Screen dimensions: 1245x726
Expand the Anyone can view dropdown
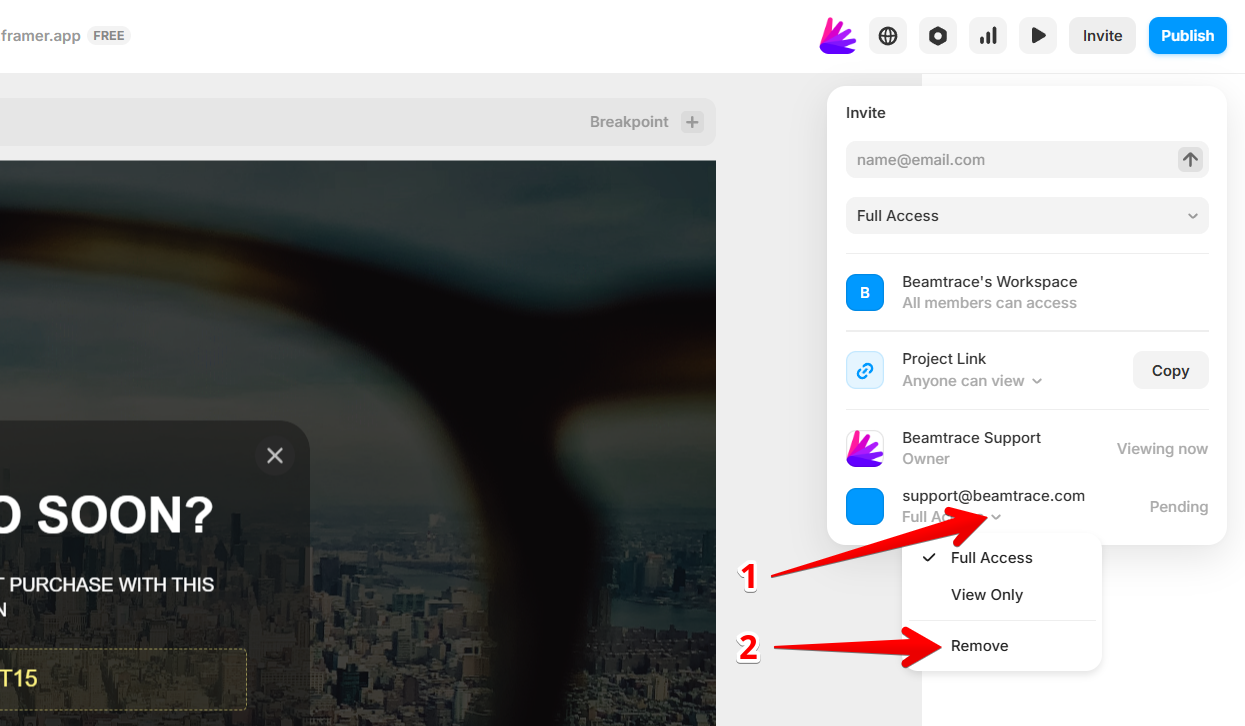[972, 381]
